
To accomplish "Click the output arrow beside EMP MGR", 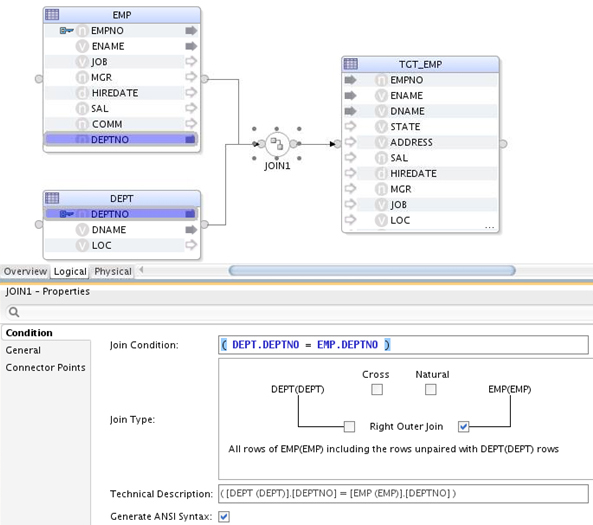I will pyautogui.click(x=191, y=77).
